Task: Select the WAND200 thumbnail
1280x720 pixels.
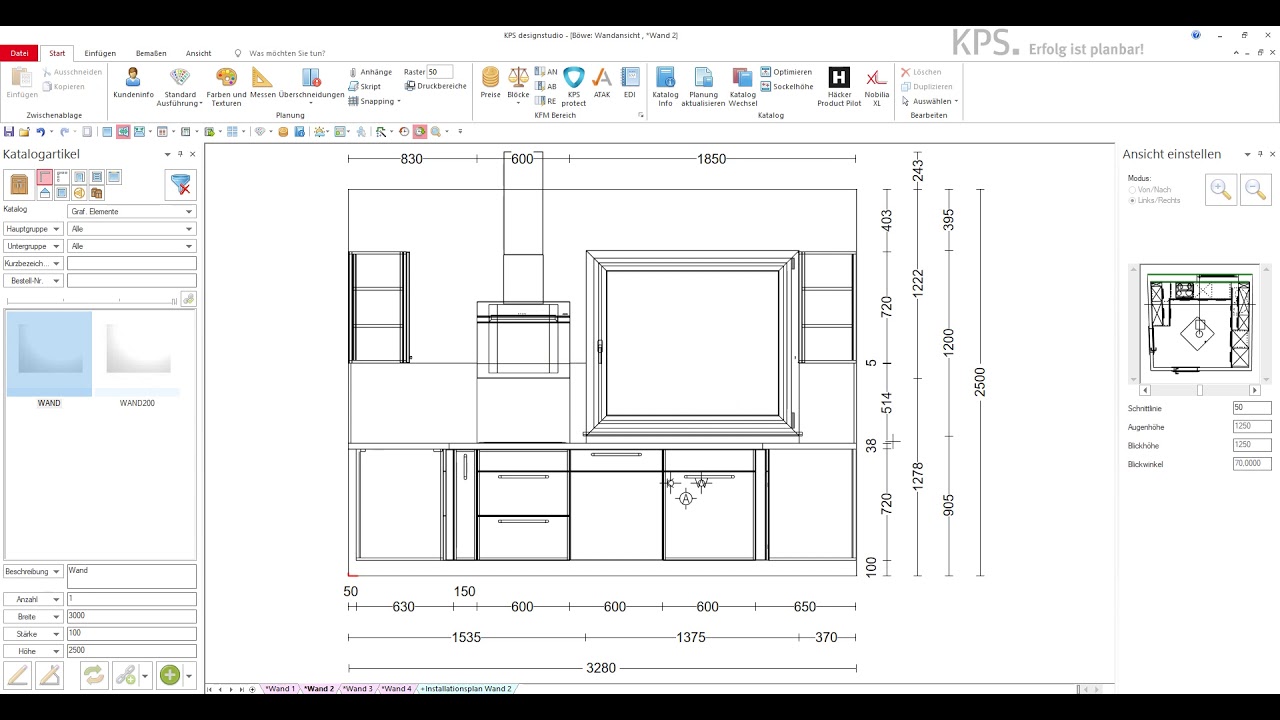Action: click(137, 360)
